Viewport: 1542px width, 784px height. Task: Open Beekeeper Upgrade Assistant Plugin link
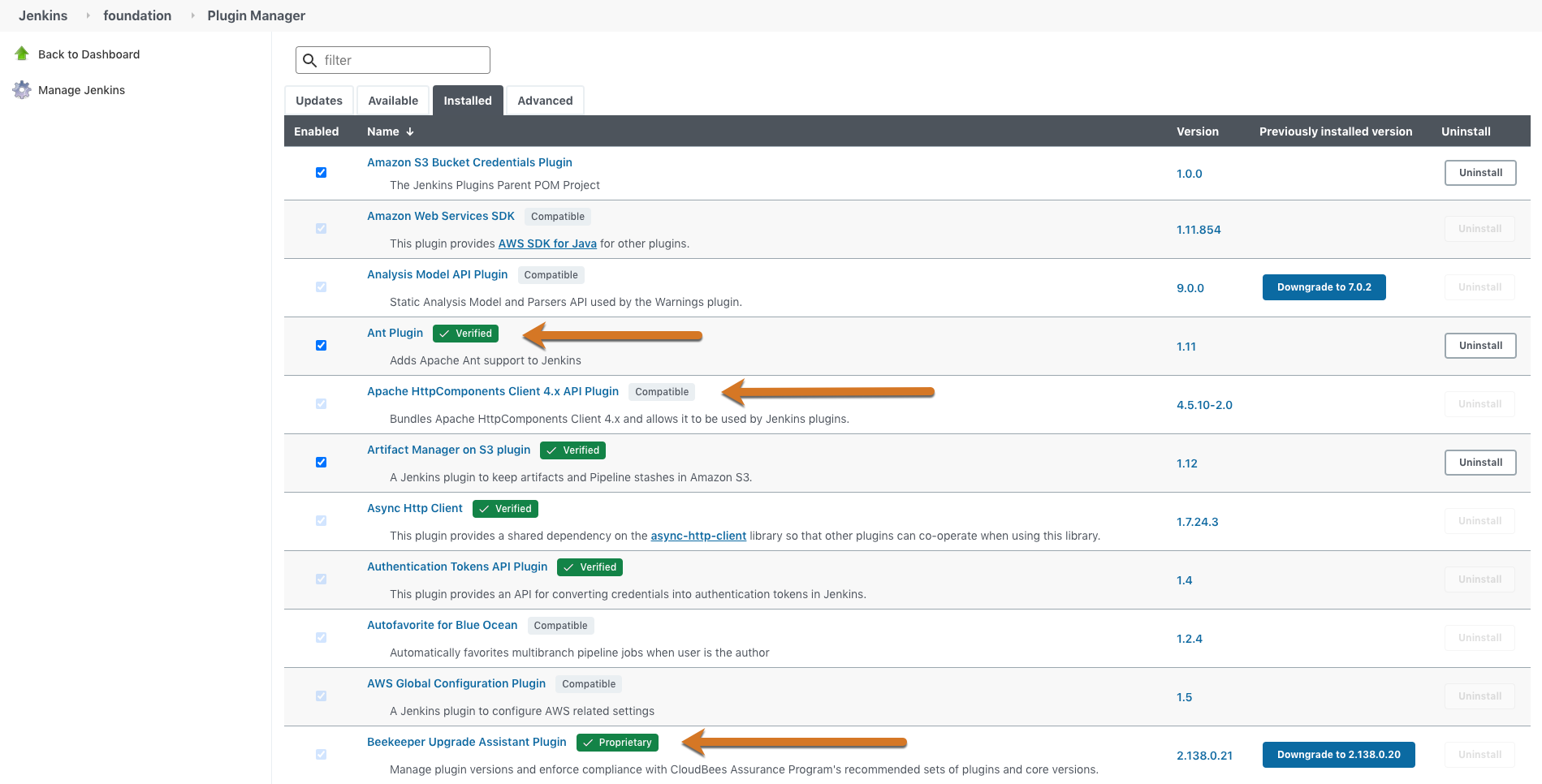click(467, 742)
